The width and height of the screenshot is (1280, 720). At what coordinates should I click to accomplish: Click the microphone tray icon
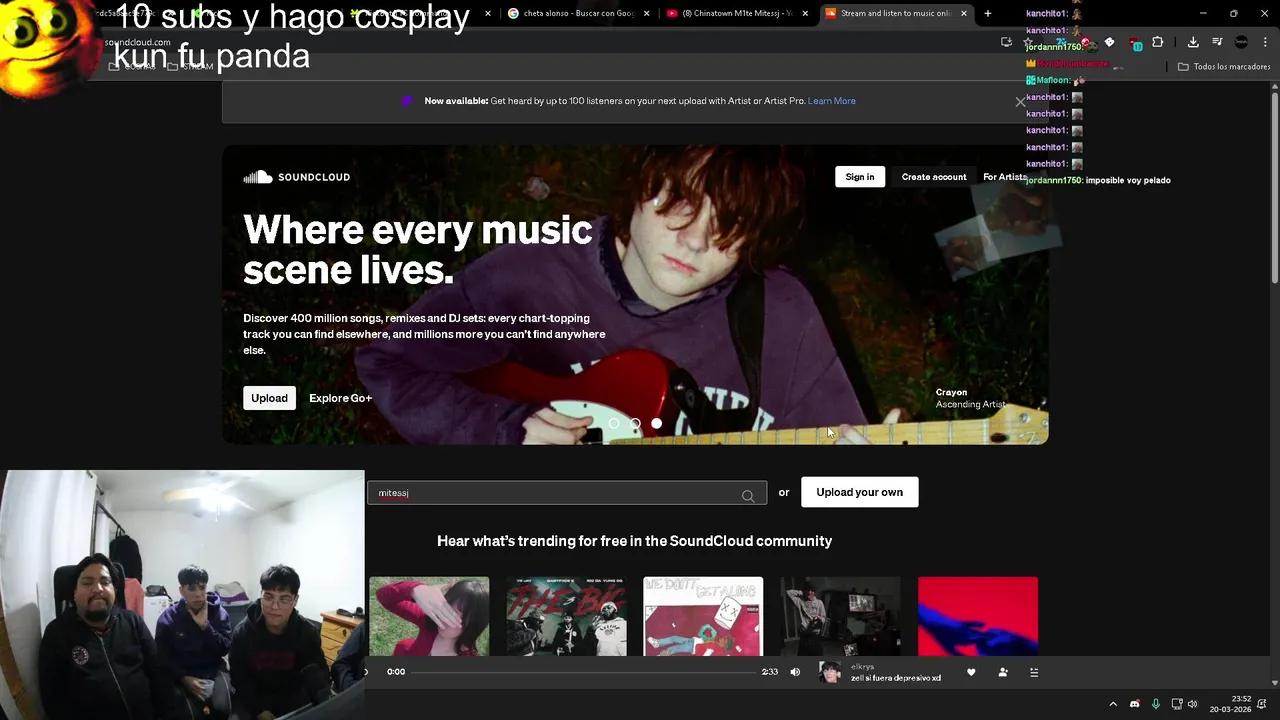tap(1156, 704)
